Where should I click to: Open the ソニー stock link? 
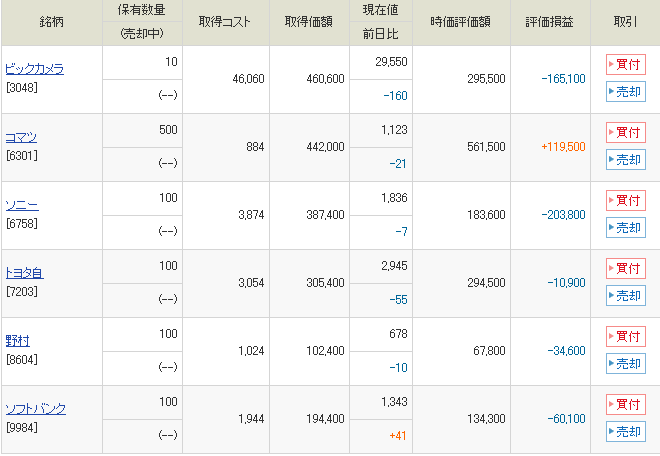(22, 205)
